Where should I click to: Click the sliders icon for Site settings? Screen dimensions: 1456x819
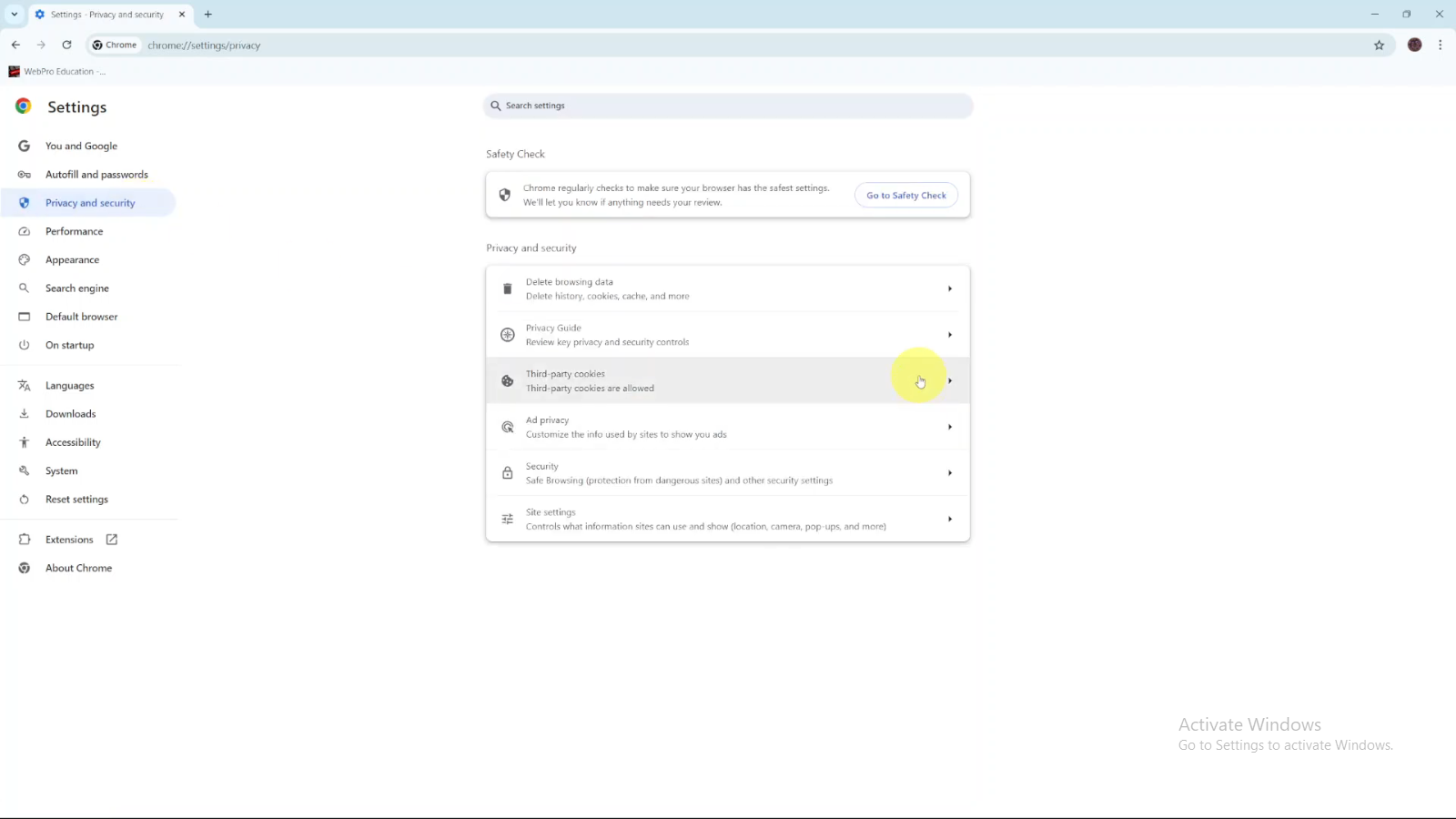click(x=508, y=519)
